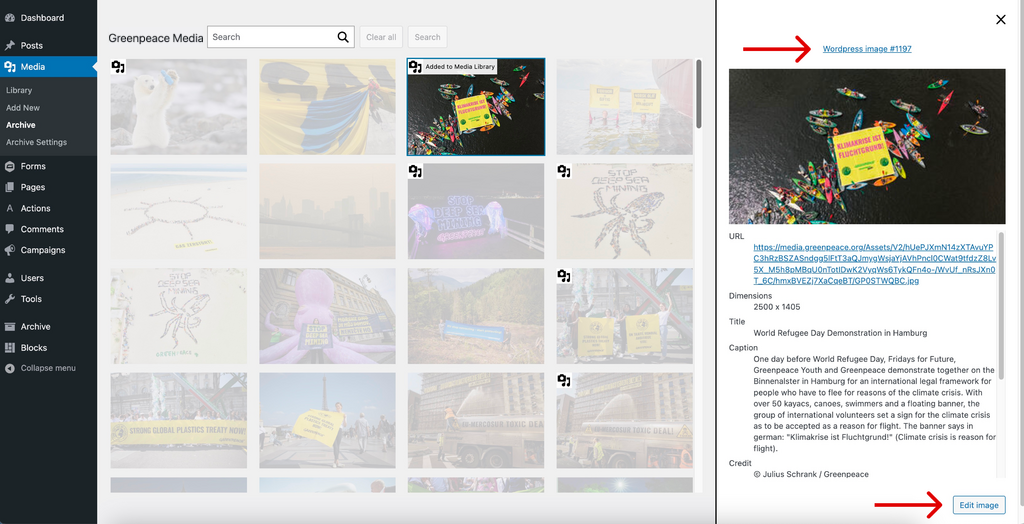Image resolution: width=1024 pixels, height=524 pixels.
Task: Select the sand octopus drawing with library badge
Action: click(625, 212)
